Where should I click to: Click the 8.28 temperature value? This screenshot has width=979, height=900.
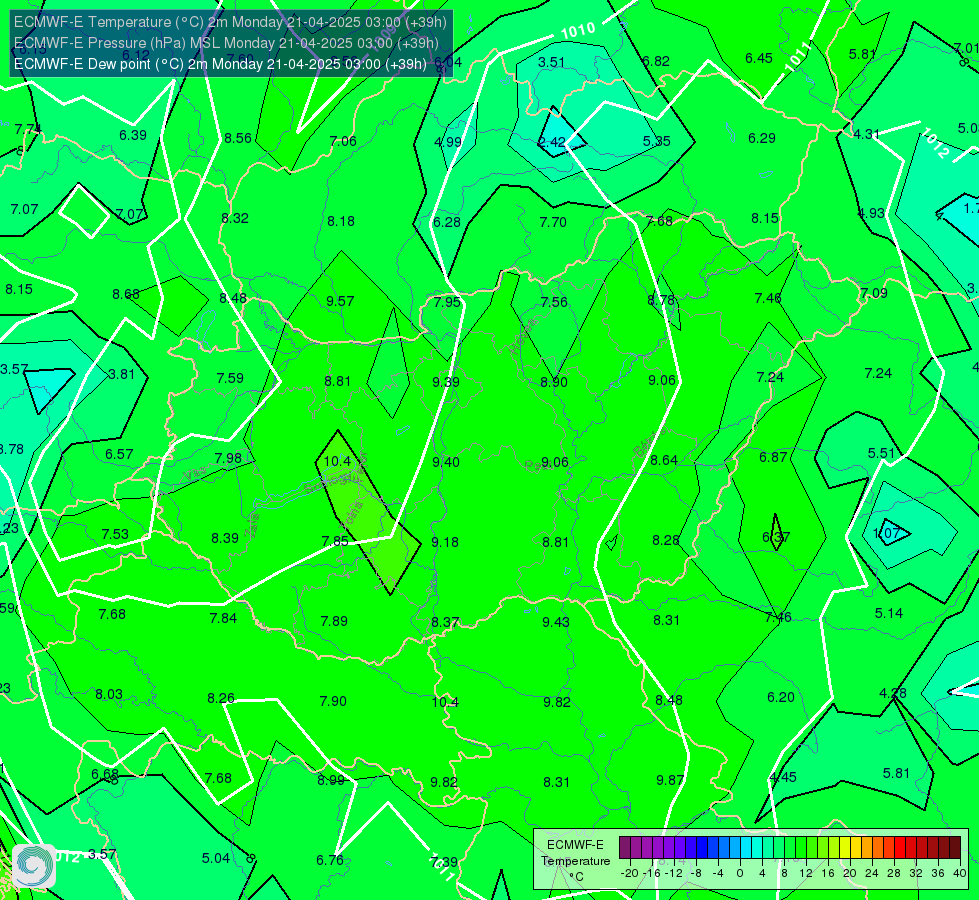pos(666,540)
